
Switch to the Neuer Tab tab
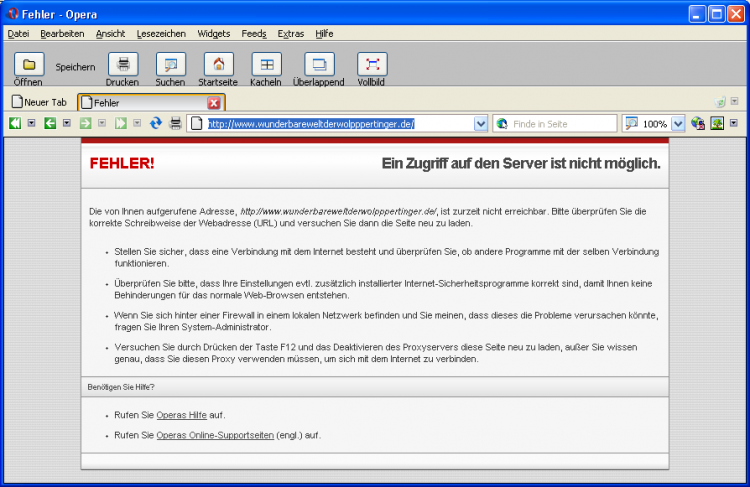pos(40,102)
